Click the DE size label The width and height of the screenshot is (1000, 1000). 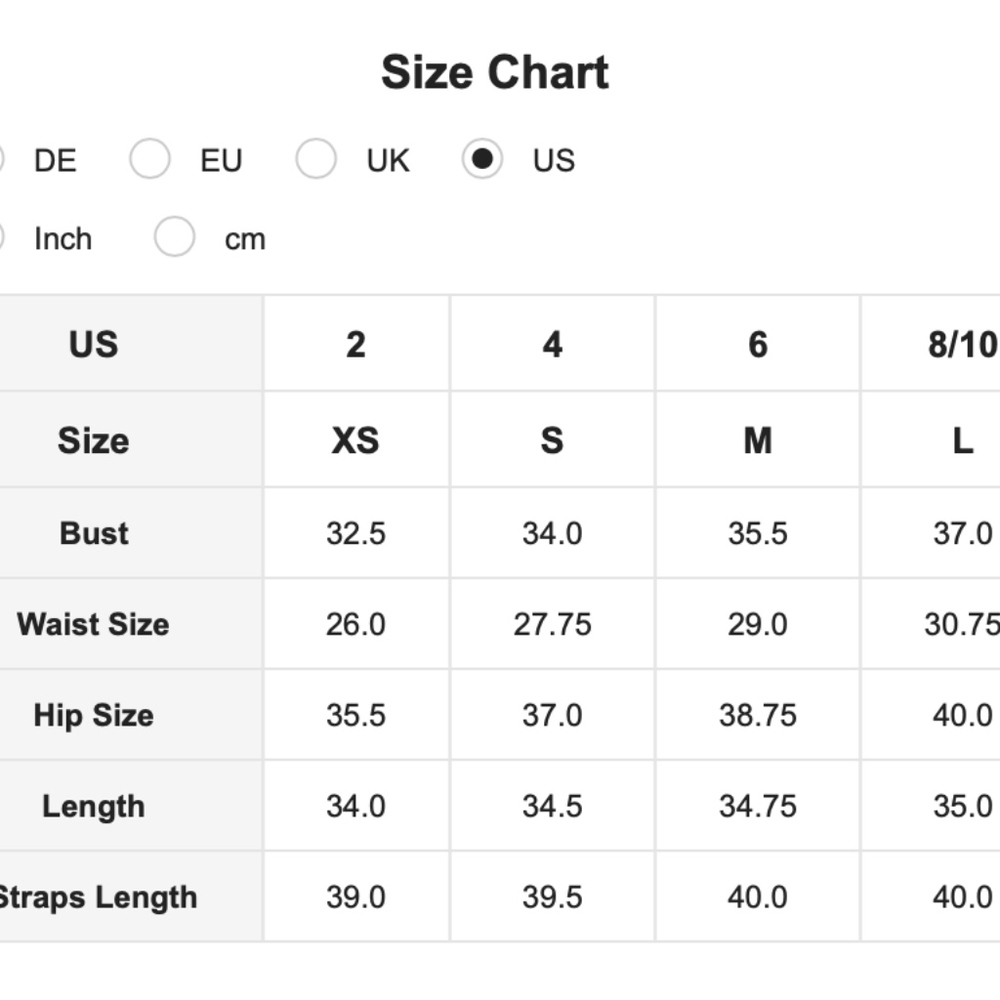pos(55,160)
